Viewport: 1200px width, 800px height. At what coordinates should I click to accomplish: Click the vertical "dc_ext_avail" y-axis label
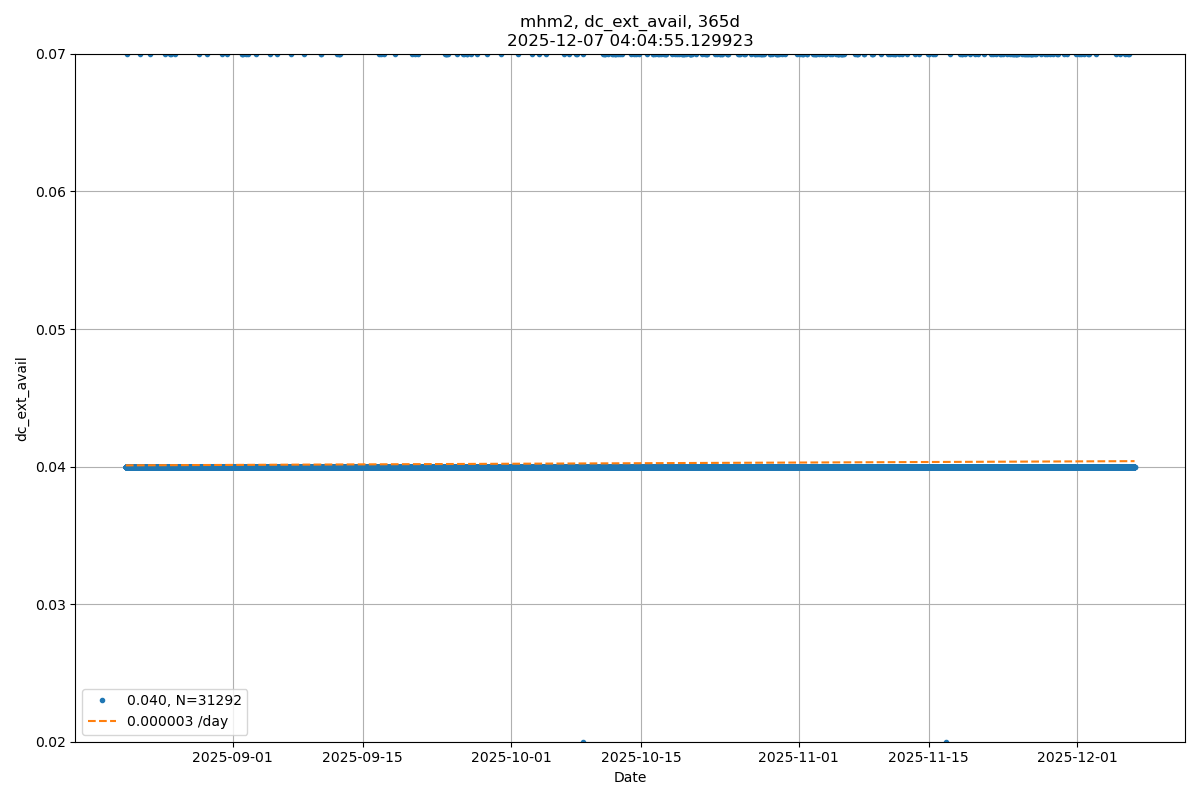[22, 398]
